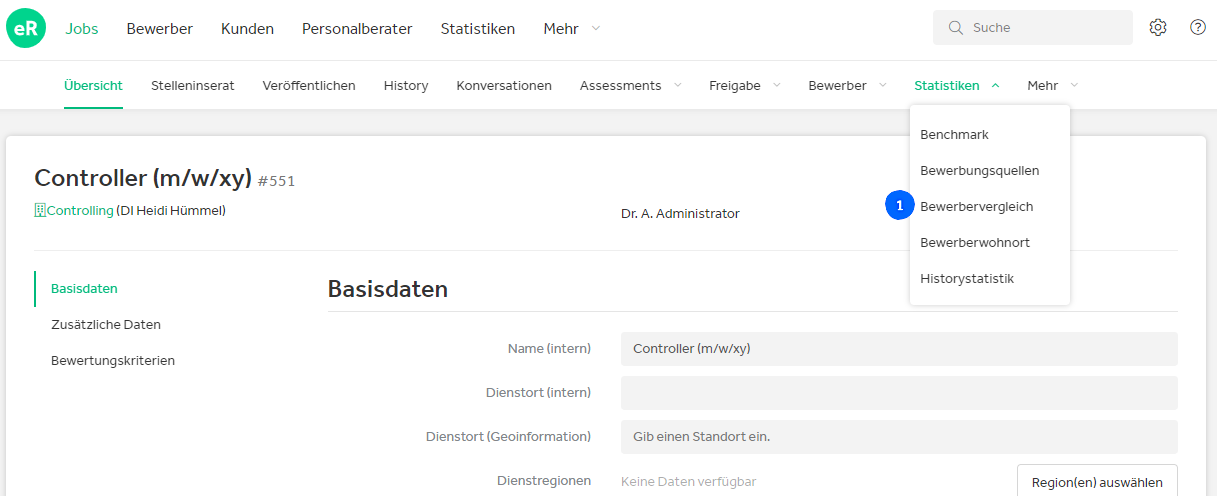This screenshot has width=1217, height=496.
Task: Choose Benchmark in the Statistiken menu
Action: (954, 135)
